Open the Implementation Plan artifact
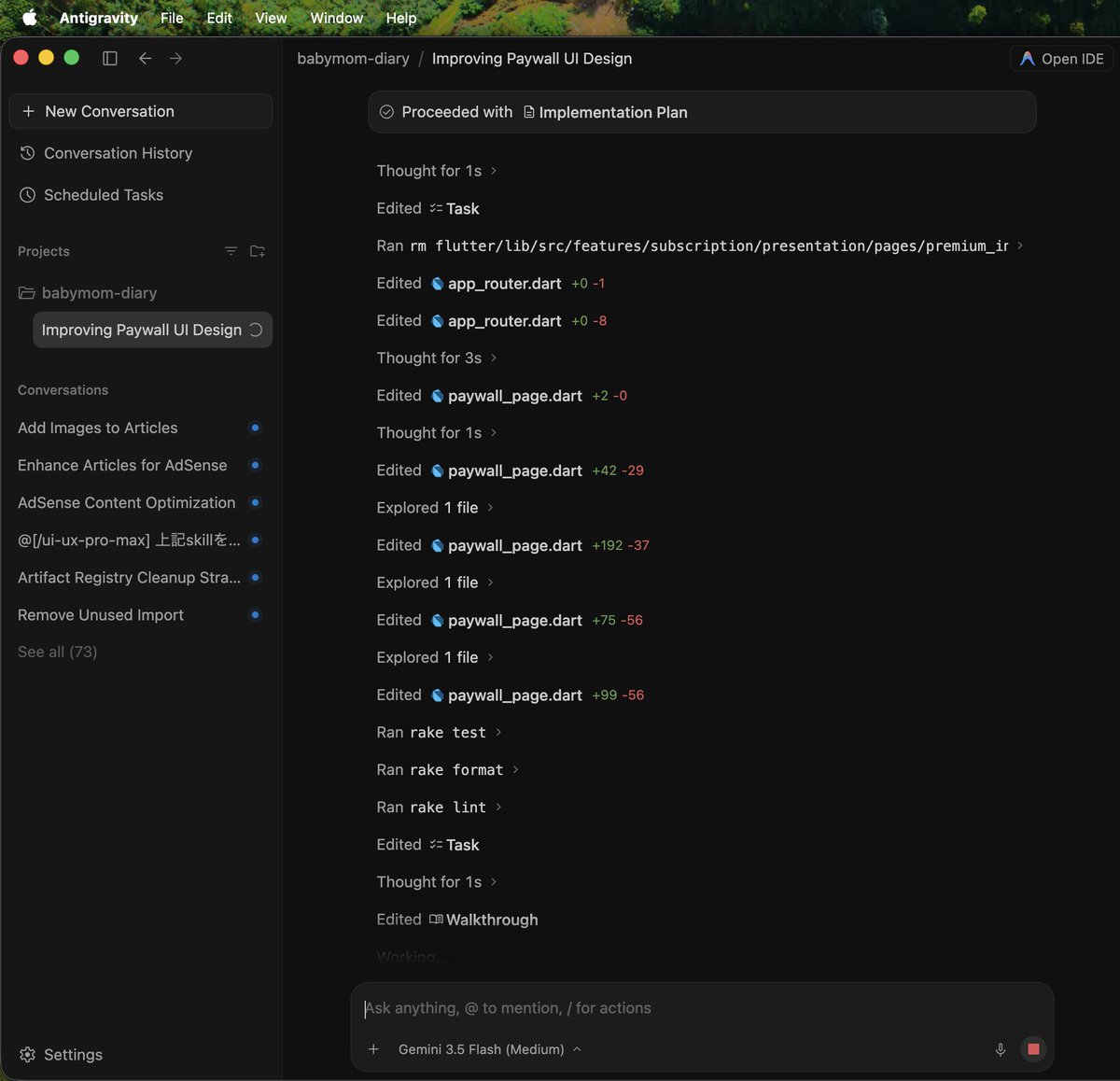The height and width of the screenshot is (1081, 1120). 605,112
